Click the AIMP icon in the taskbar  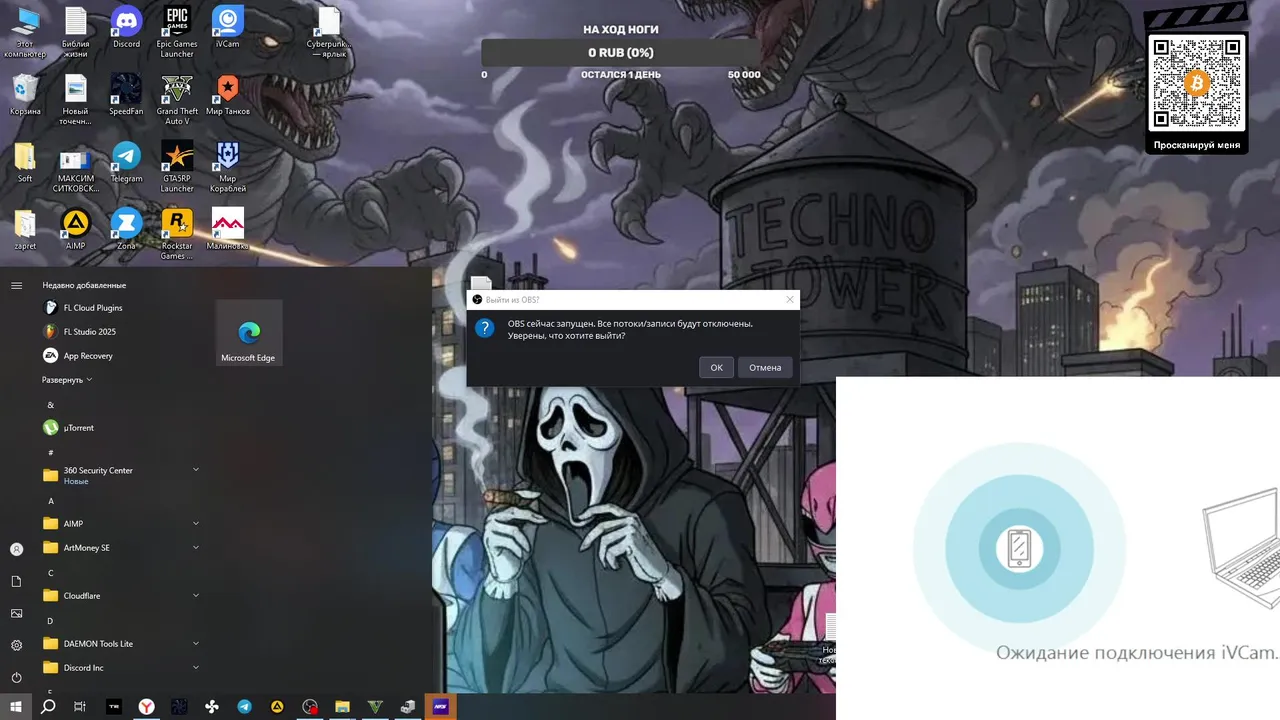(277, 707)
